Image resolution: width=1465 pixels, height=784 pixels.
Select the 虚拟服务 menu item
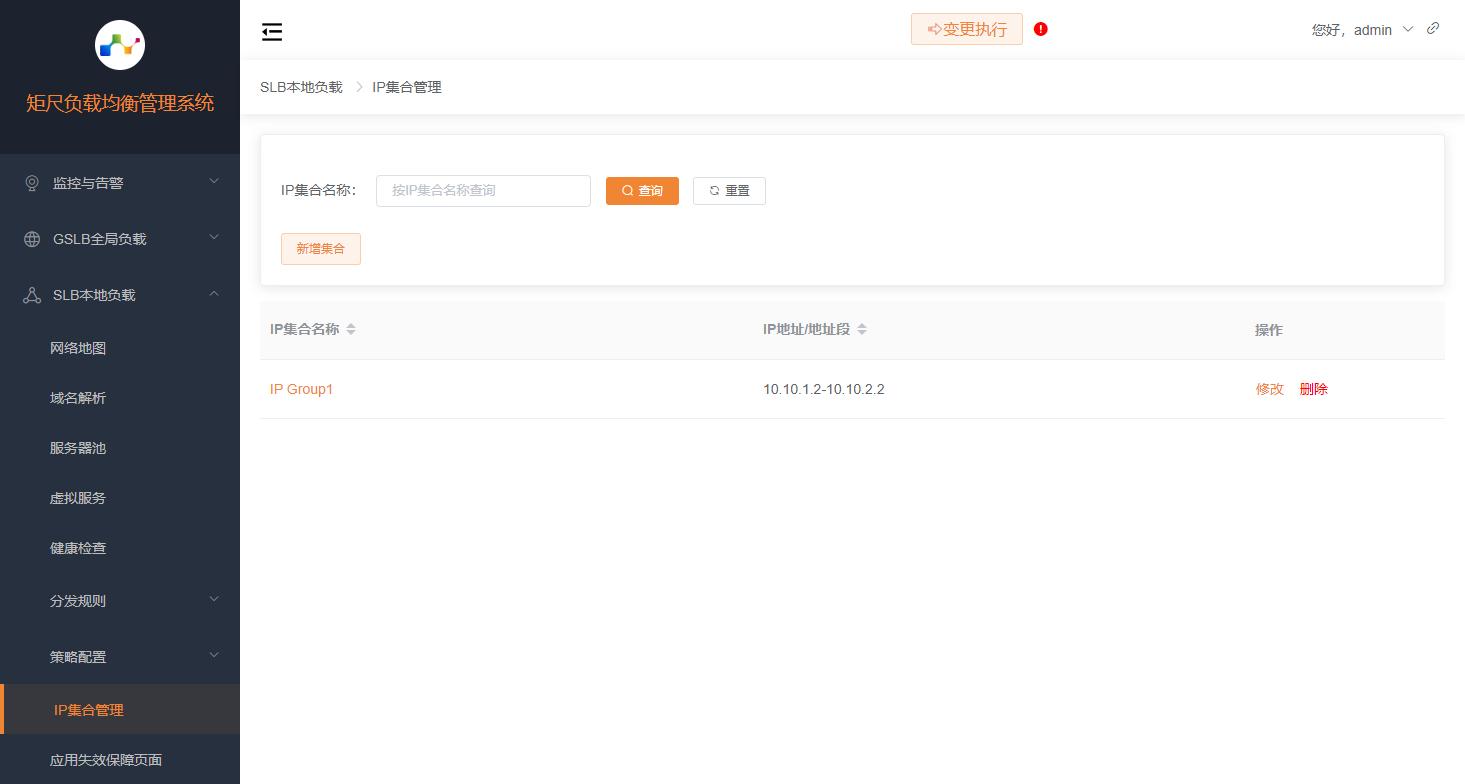tap(78, 497)
